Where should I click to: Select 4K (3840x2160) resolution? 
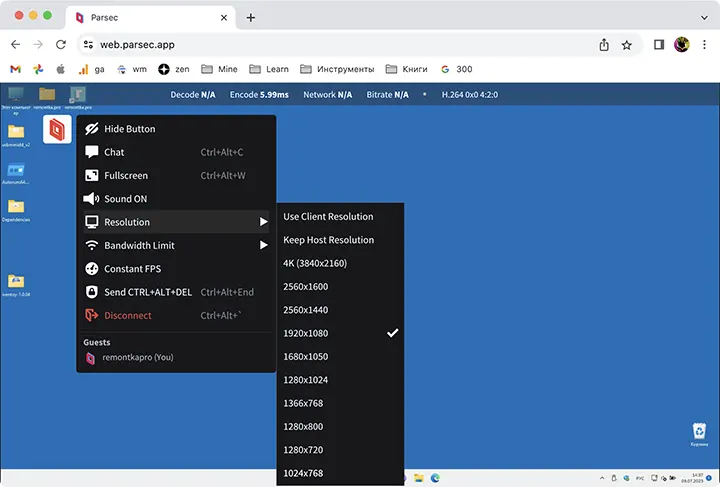point(340,263)
